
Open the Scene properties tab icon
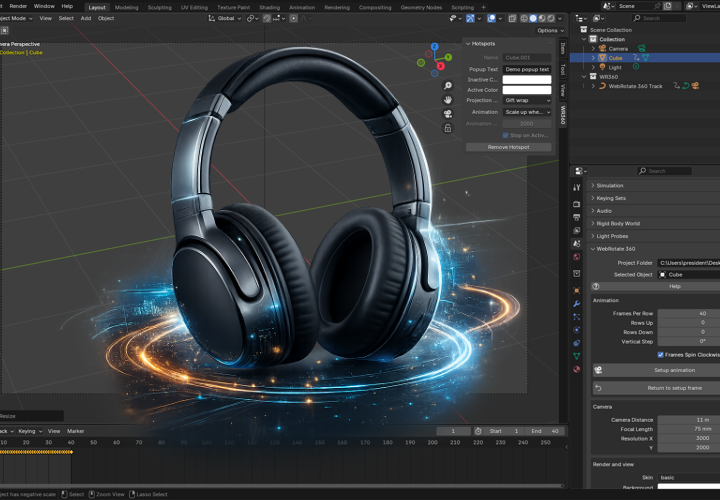coord(577,243)
